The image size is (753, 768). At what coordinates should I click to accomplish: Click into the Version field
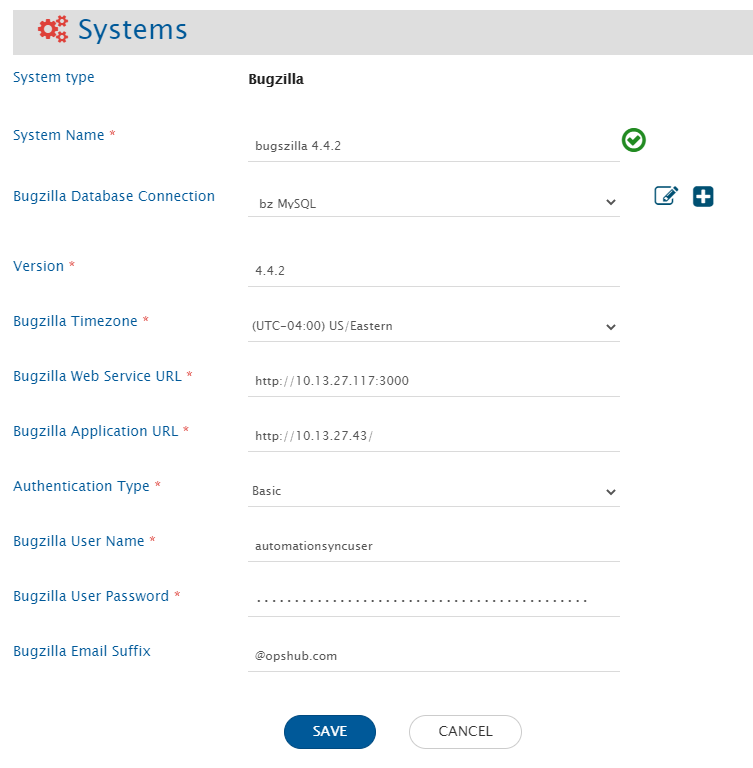433,271
